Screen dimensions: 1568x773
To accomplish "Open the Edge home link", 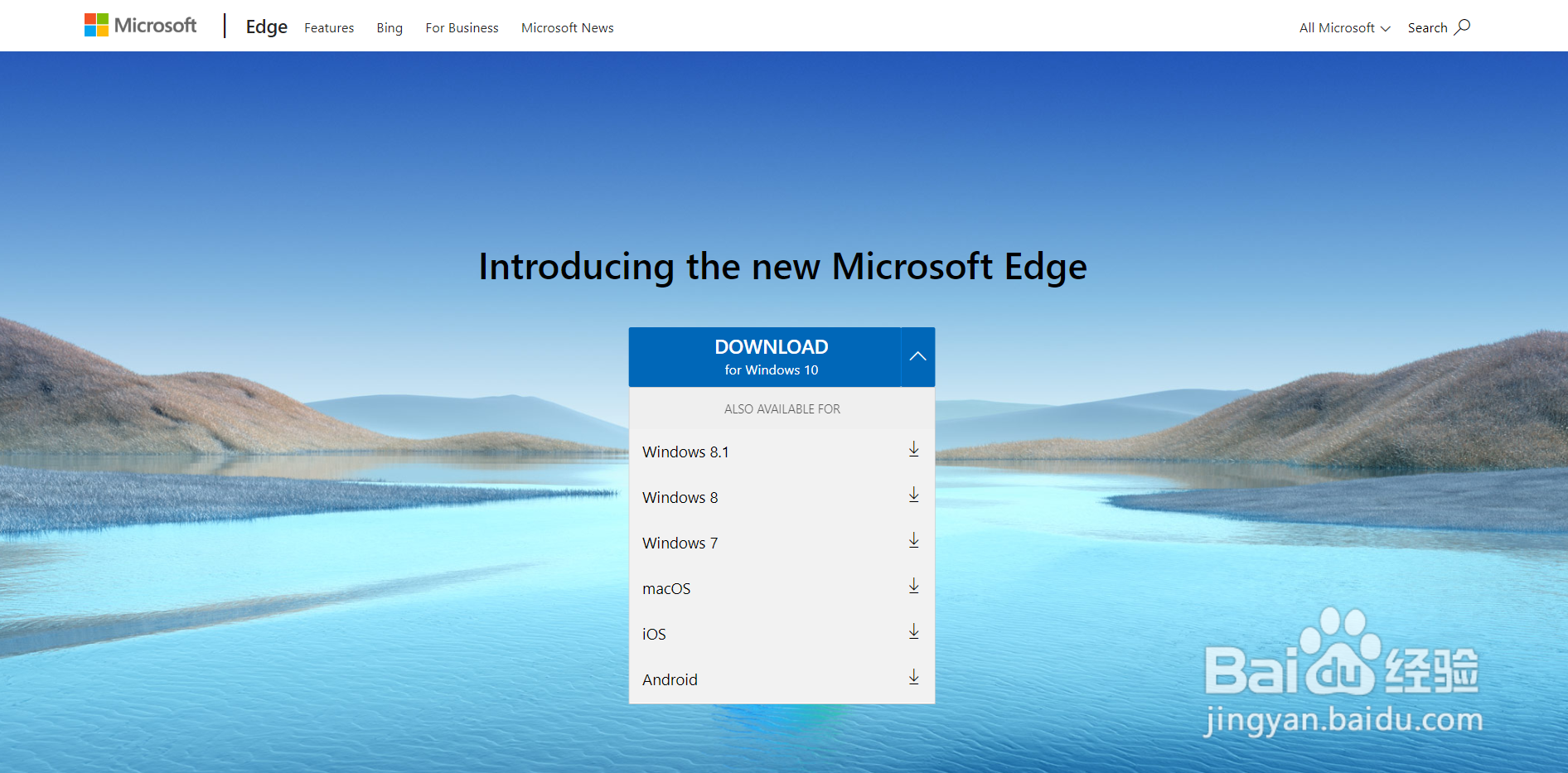I will pyautogui.click(x=267, y=27).
